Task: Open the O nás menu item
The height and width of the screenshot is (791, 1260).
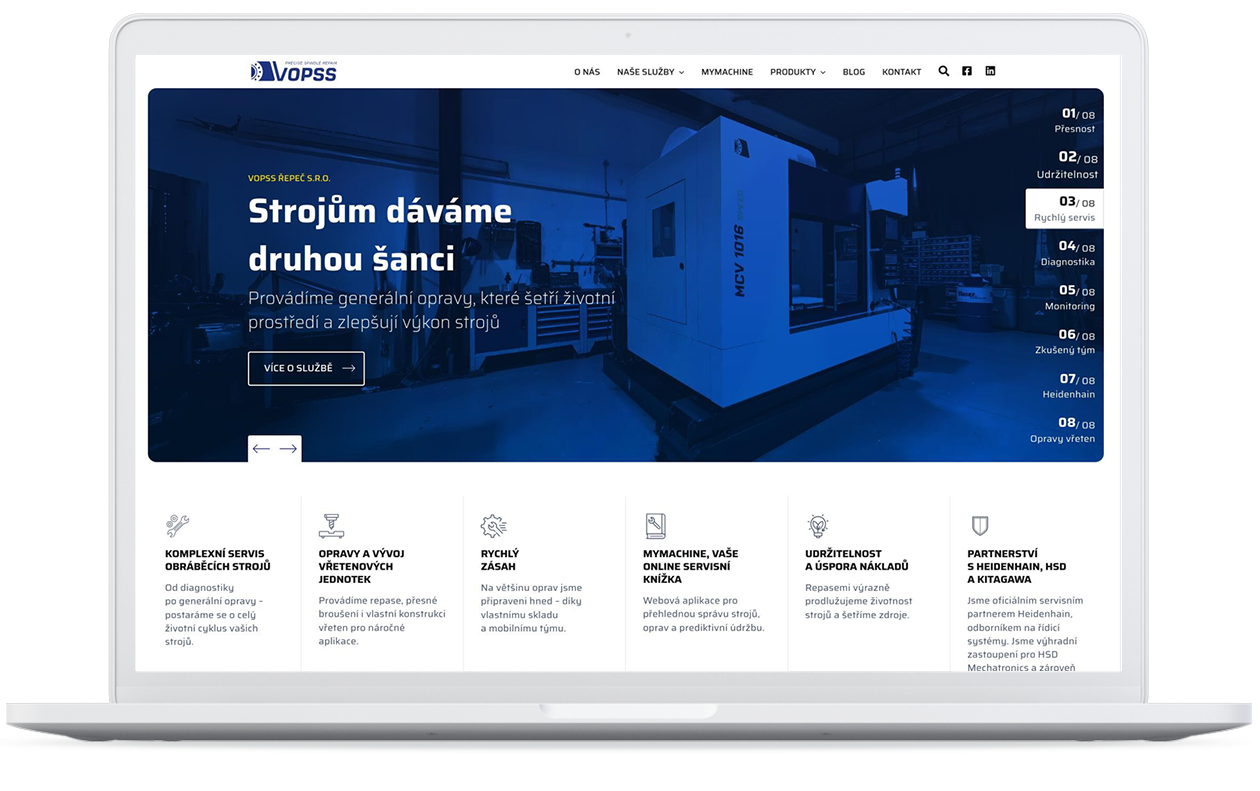Action: coord(587,72)
